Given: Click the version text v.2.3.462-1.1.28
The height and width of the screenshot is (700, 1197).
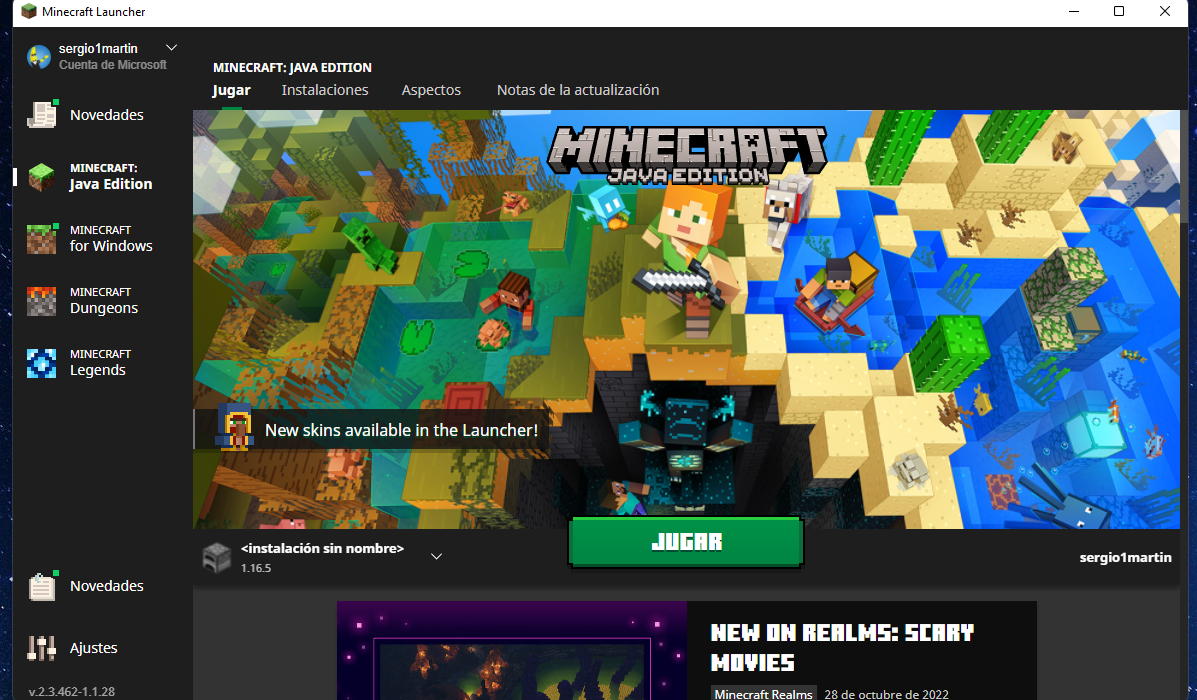Looking at the screenshot, I should [72, 692].
